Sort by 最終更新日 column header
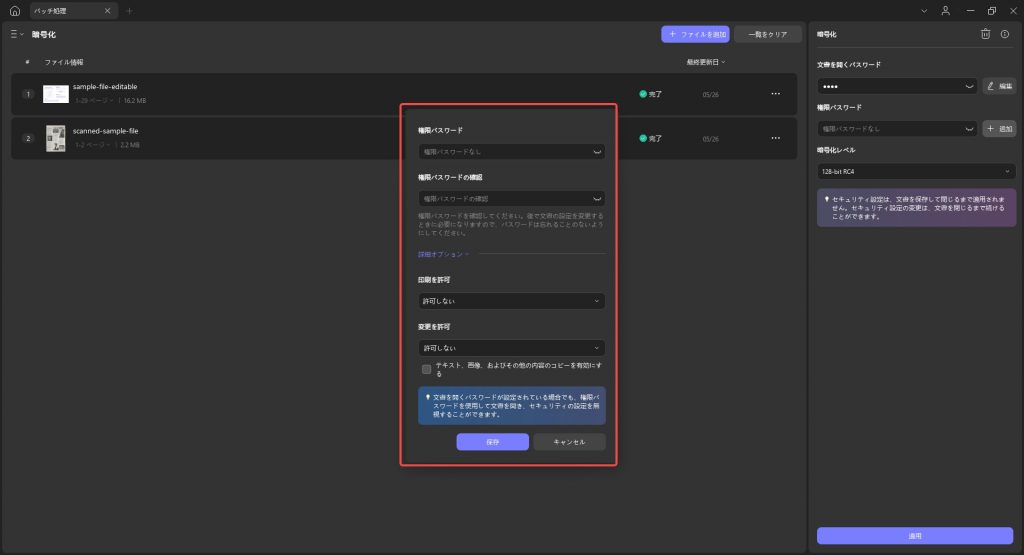 pyautogui.click(x=705, y=62)
